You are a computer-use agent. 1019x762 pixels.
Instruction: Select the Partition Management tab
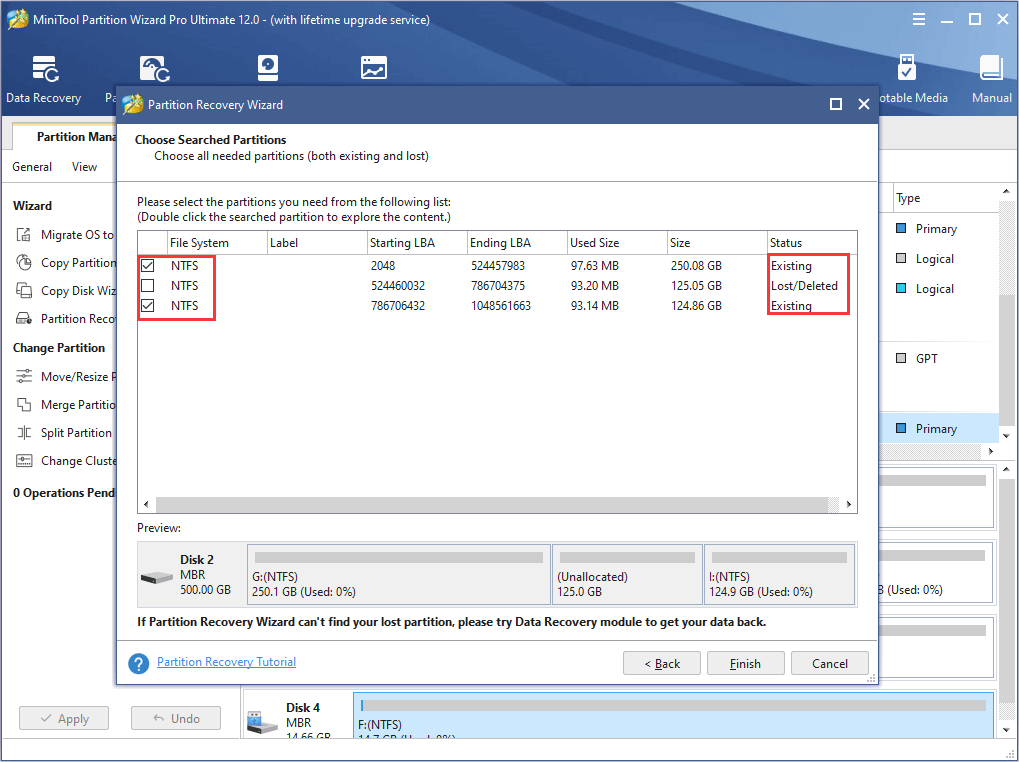pyautogui.click(x=65, y=136)
